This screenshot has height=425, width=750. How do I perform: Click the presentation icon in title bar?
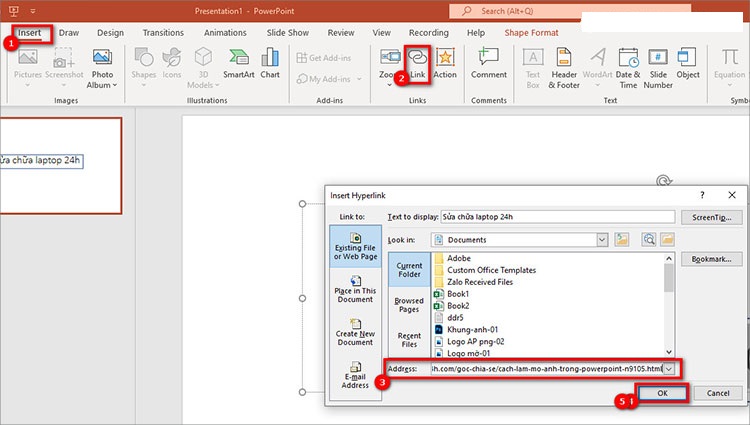(14, 11)
